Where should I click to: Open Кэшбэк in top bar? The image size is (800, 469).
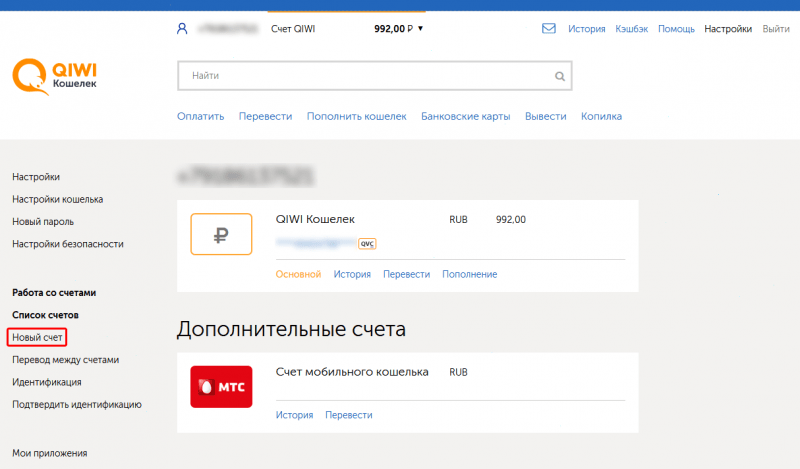point(632,29)
